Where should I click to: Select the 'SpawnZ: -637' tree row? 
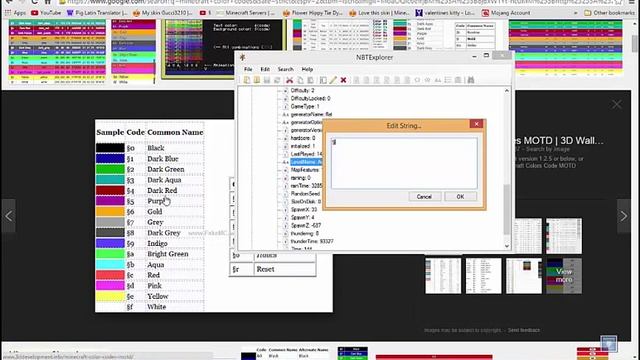306,225
